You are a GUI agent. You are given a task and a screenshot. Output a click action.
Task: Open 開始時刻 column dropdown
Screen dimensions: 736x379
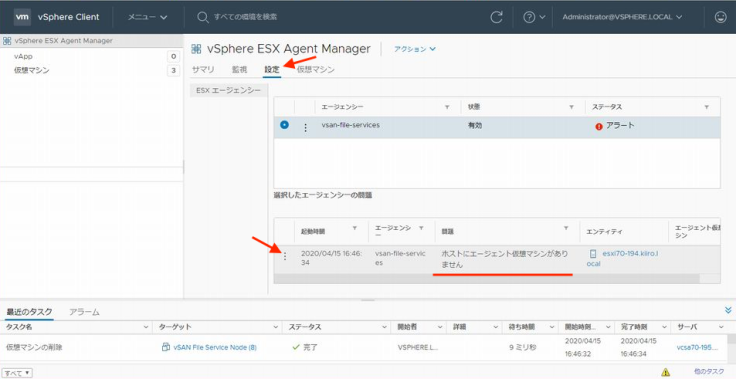[x=608, y=327]
